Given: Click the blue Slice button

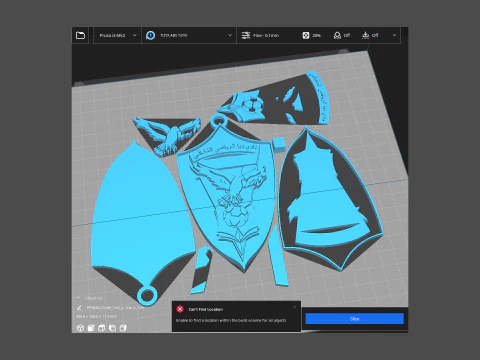Looking at the screenshot, I should click(355, 319).
